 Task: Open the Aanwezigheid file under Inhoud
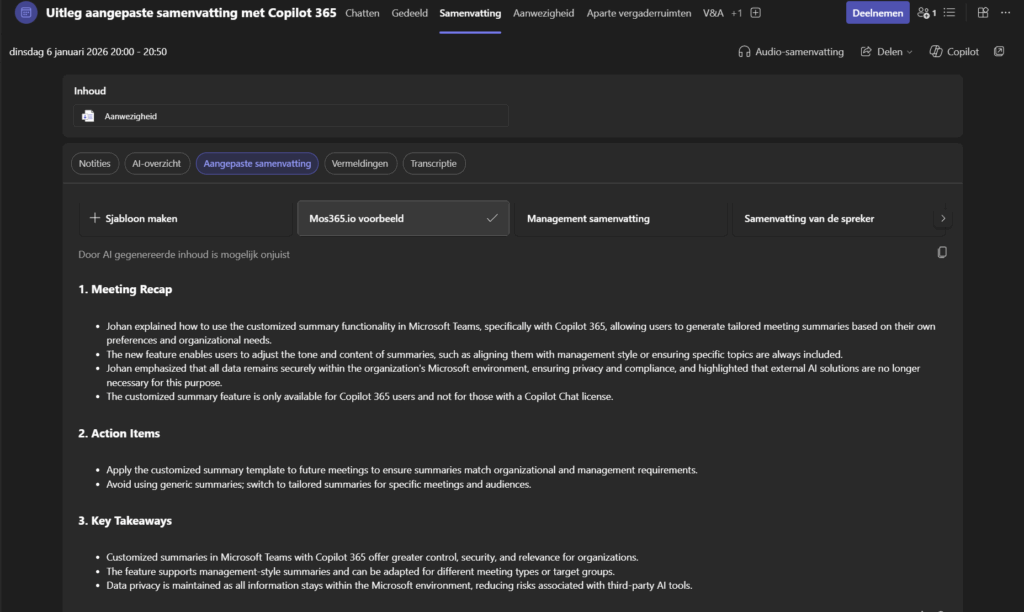(130, 117)
